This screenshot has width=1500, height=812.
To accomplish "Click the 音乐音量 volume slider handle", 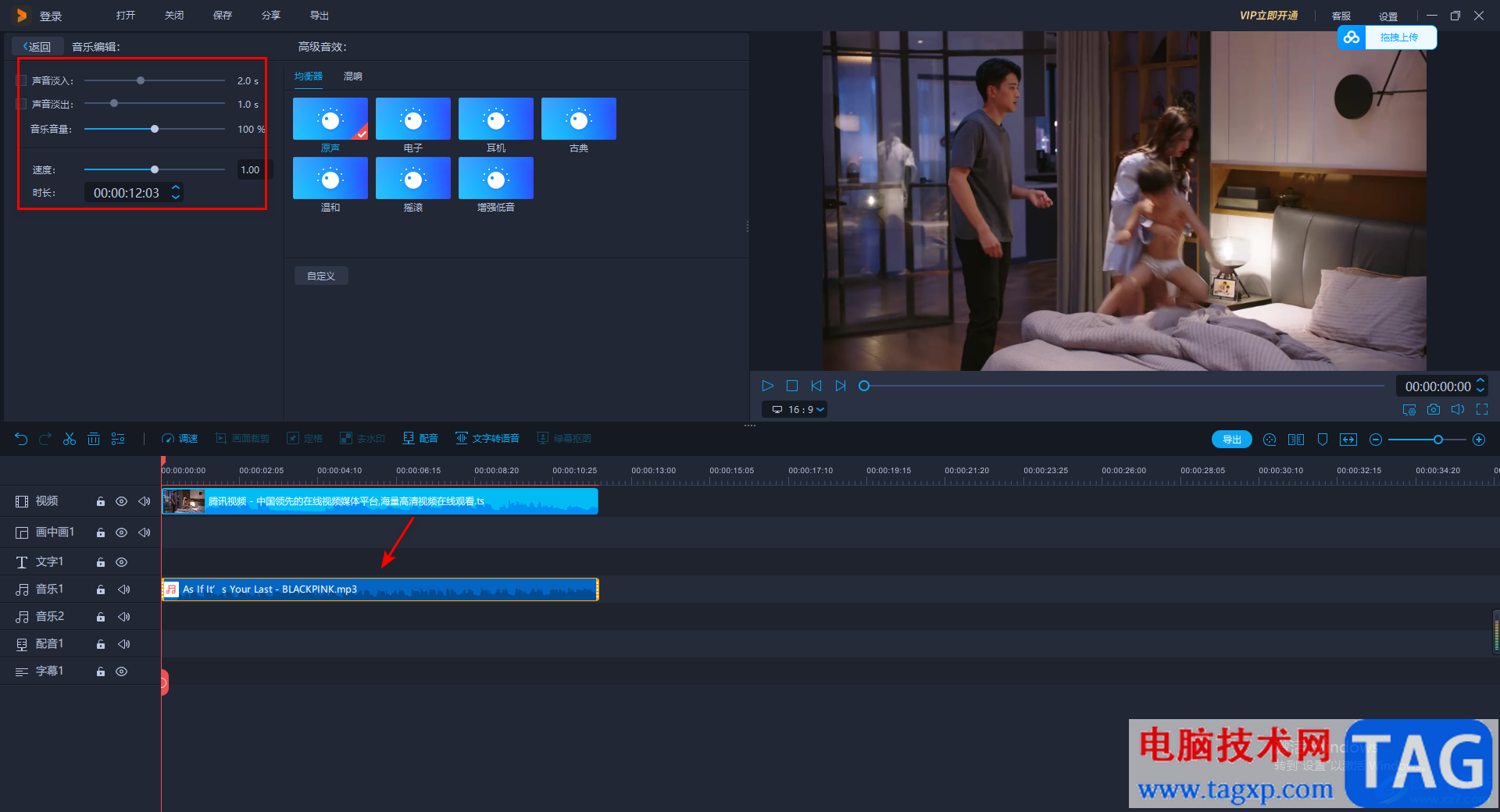I will coord(155,129).
